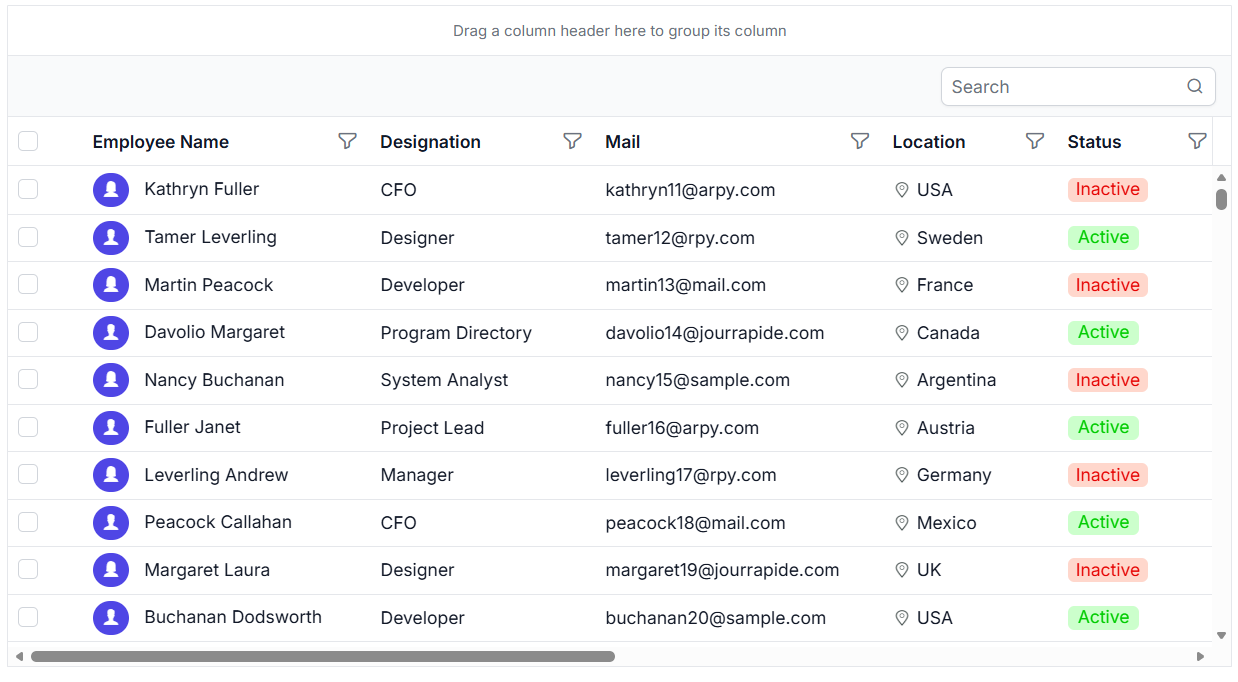Click Kathryn Fuller's avatar icon
This screenshot has width=1238, height=682.
[111, 189]
